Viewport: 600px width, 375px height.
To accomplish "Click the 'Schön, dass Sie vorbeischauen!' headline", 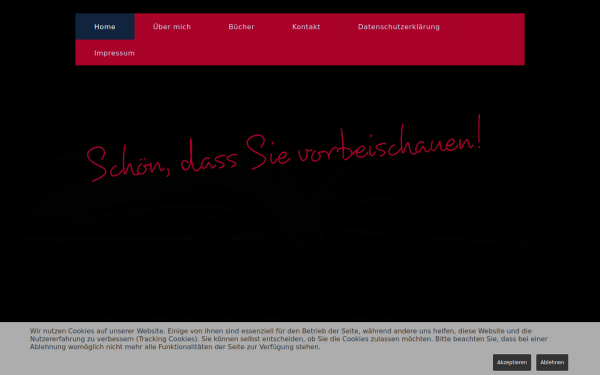I will [x=284, y=148].
